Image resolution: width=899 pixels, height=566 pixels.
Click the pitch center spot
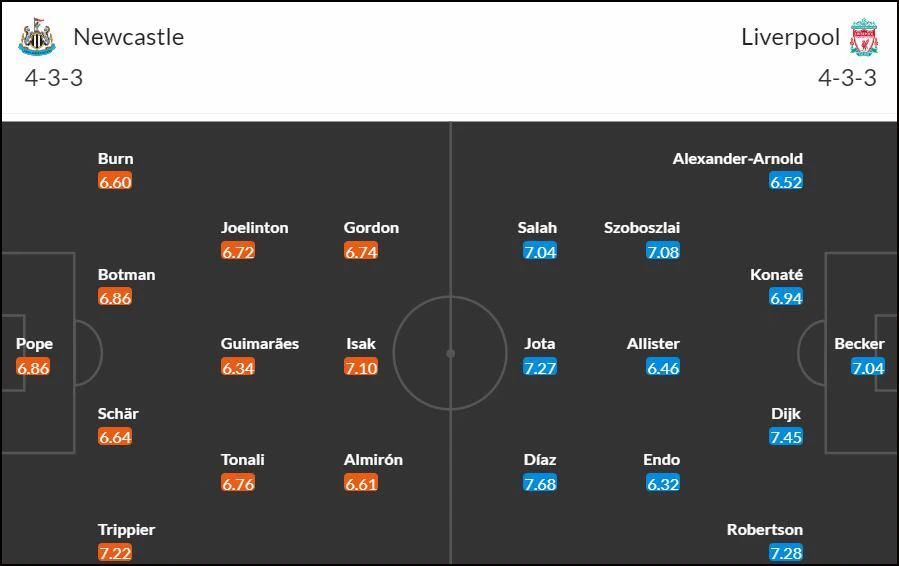(x=451, y=353)
